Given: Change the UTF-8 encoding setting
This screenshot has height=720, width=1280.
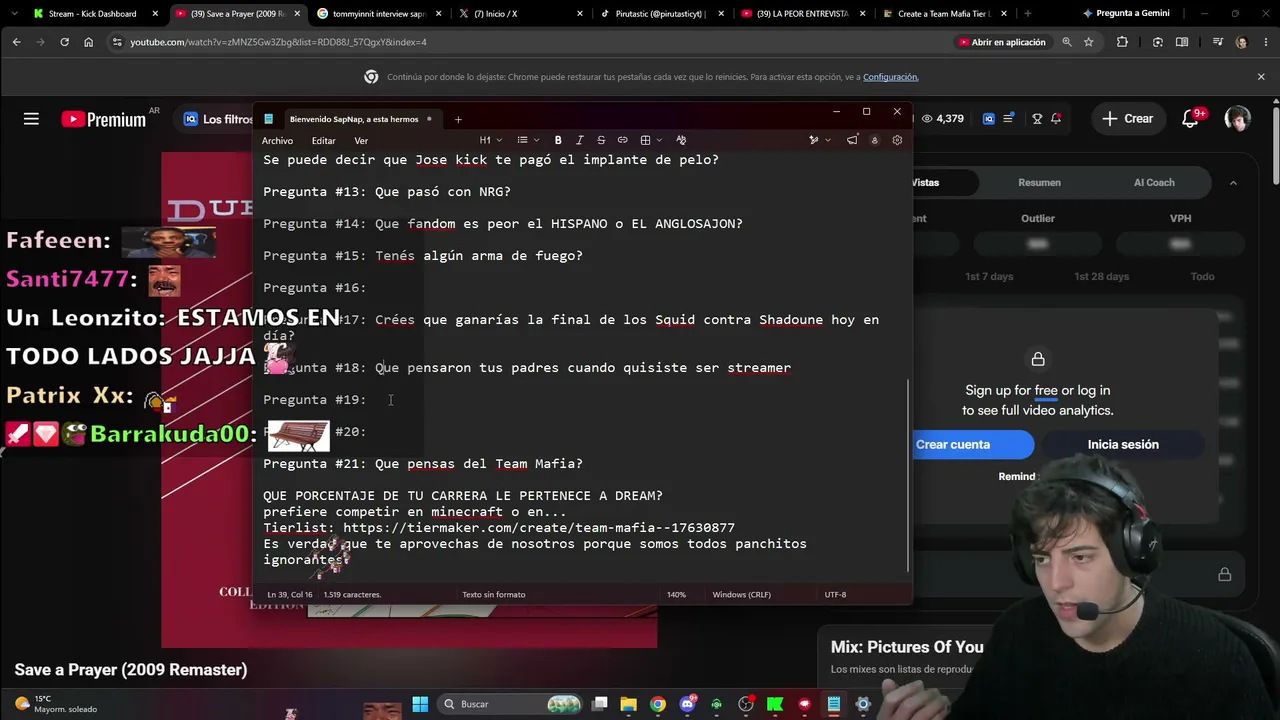Looking at the screenshot, I should click(x=835, y=595).
